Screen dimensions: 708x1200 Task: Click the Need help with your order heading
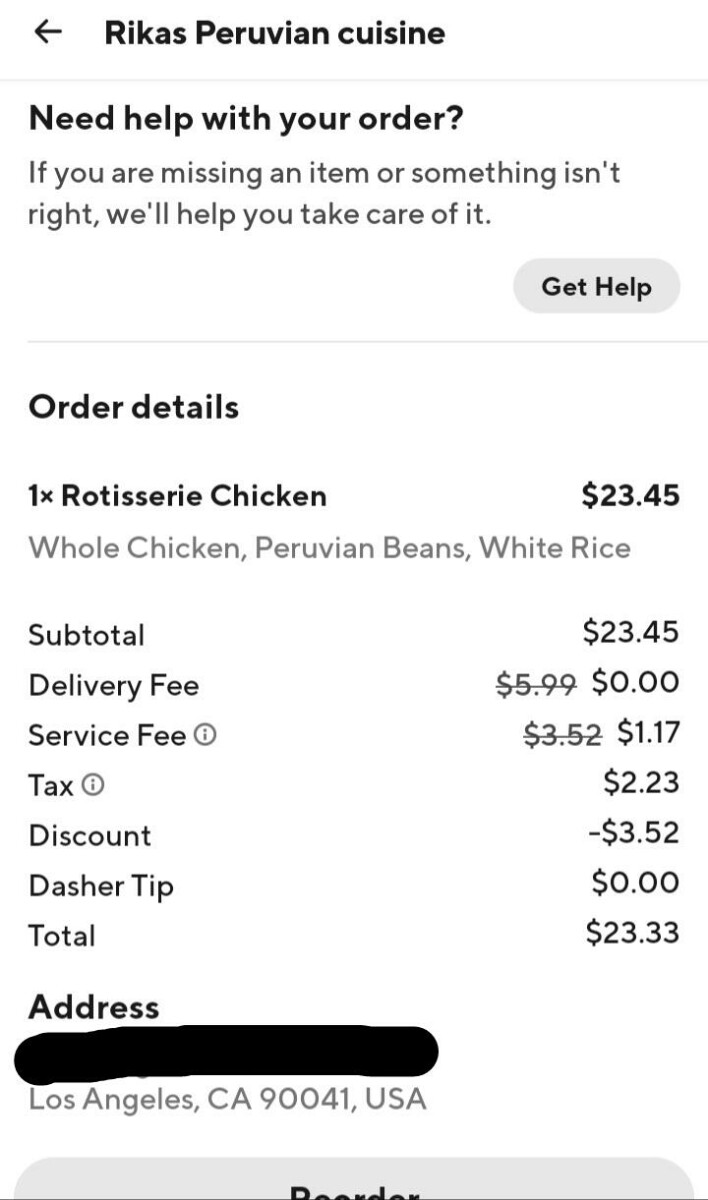click(x=246, y=119)
